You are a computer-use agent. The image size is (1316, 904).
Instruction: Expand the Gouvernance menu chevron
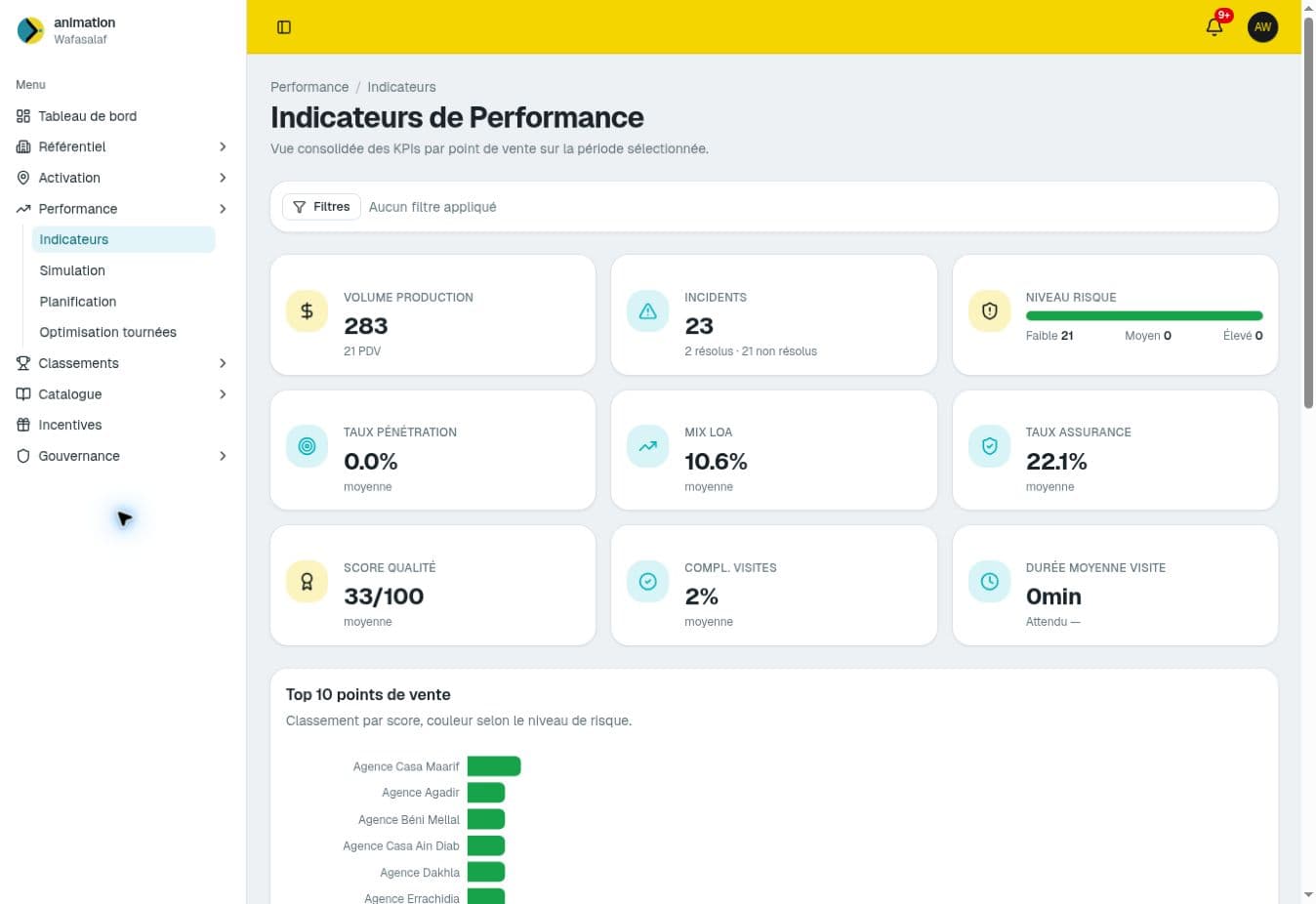tap(223, 456)
